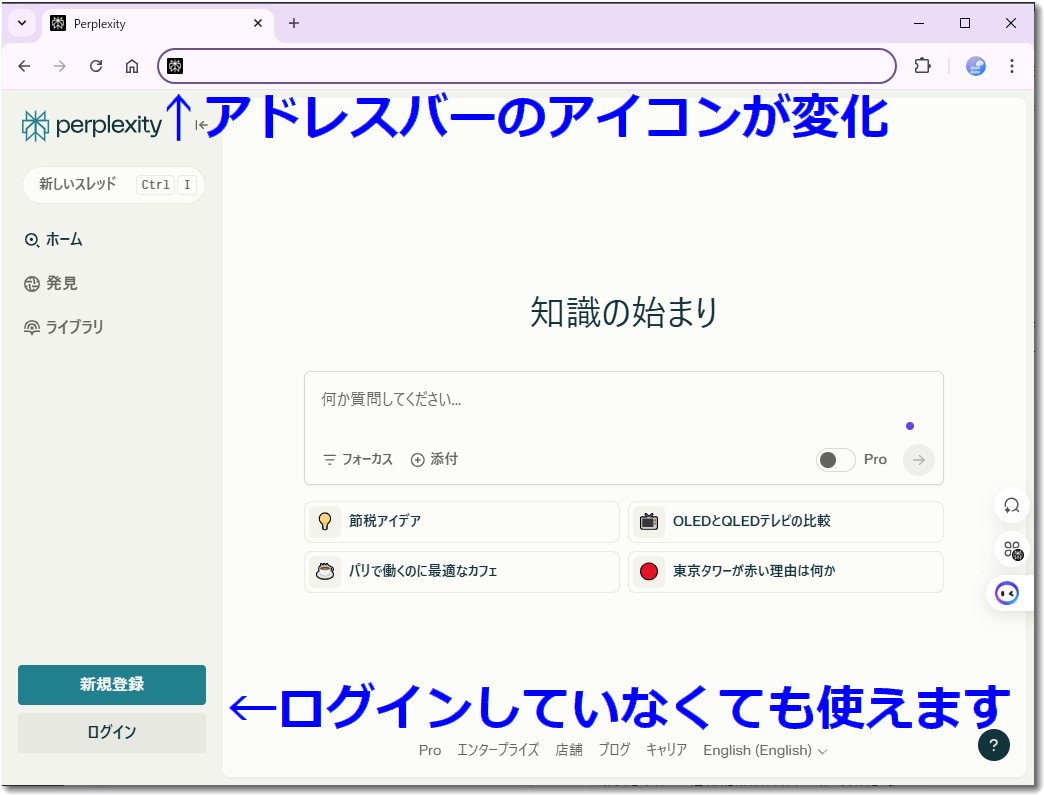
Task: Expand the English (English) language dropdown
Action: point(765,750)
